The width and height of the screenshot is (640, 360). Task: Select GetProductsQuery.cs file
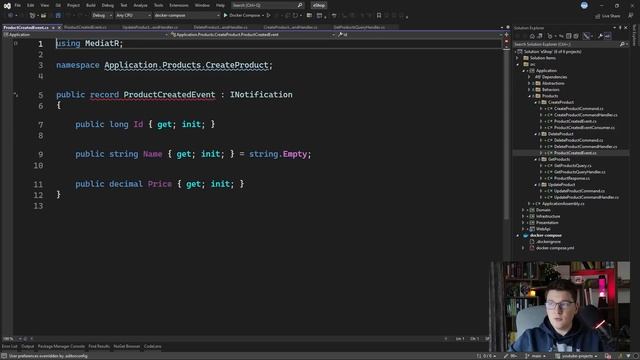click(573, 166)
